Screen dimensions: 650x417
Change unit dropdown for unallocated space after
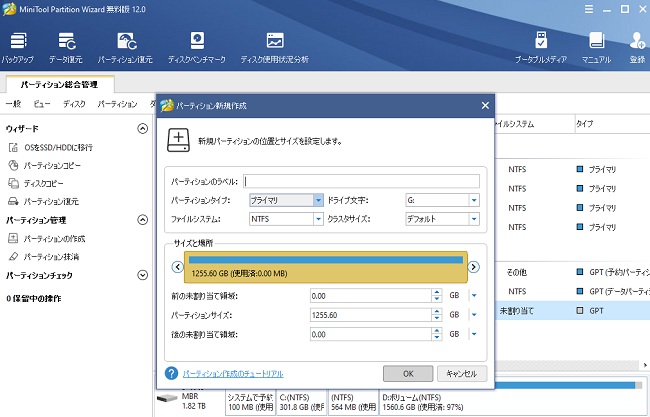click(x=474, y=334)
